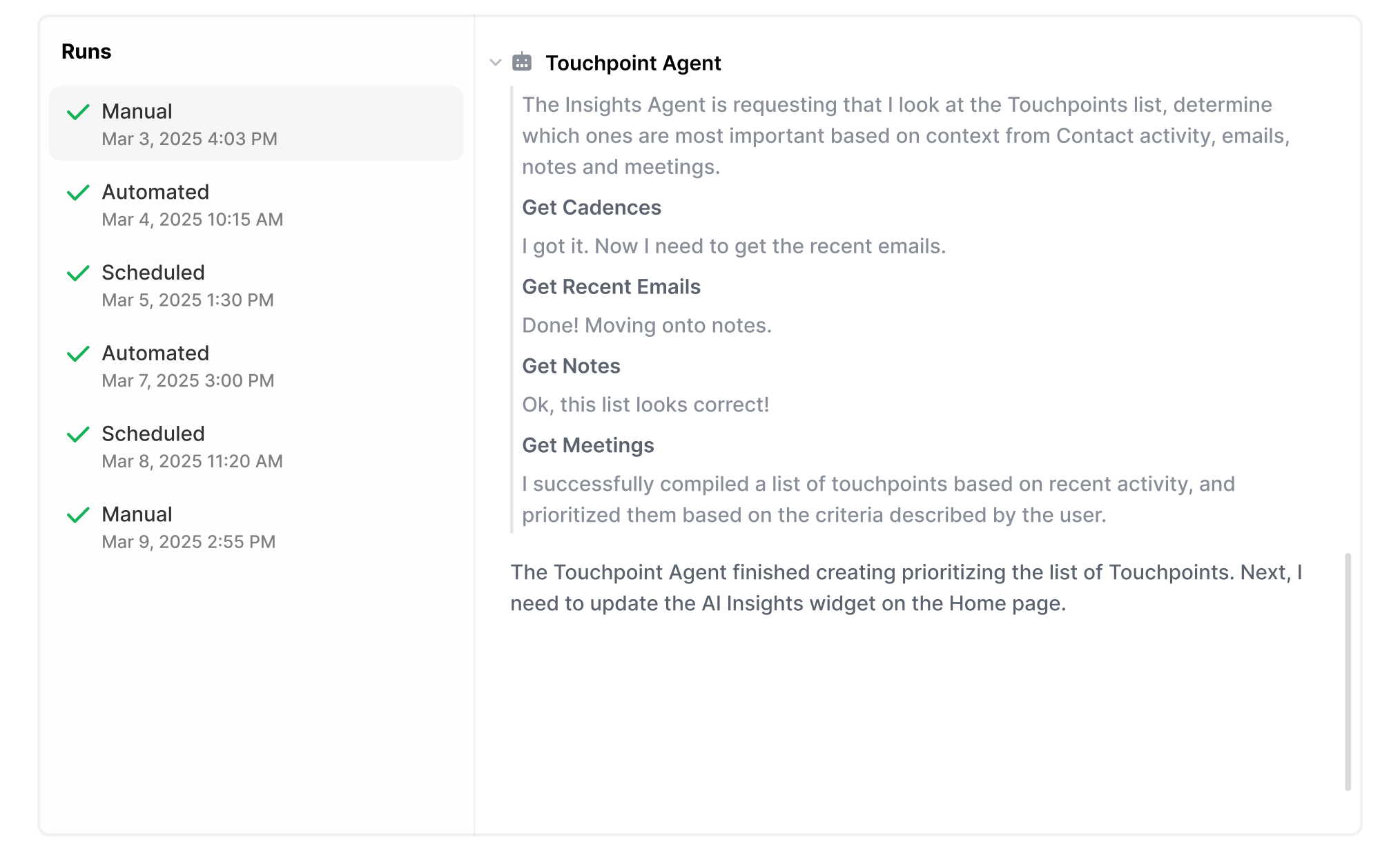1400x847 pixels.
Task: Click the Touchpoint Agent heading title
Action: click(633, 63)
